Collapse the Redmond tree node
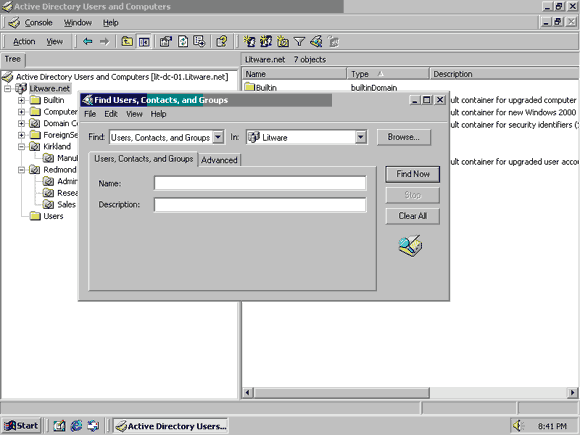Screen dimensions: 580x435 [21, 170]
